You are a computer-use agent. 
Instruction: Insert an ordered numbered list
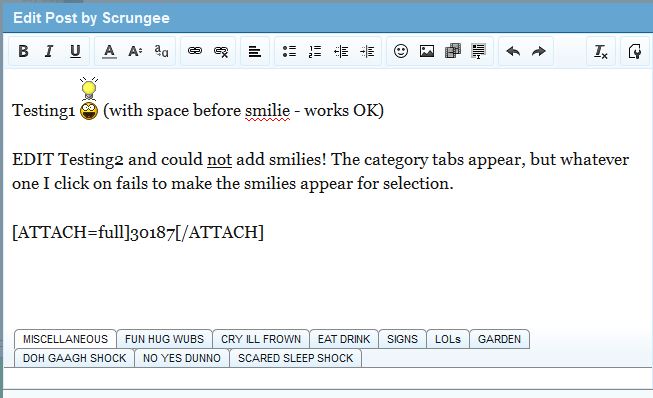pos(315,51)
